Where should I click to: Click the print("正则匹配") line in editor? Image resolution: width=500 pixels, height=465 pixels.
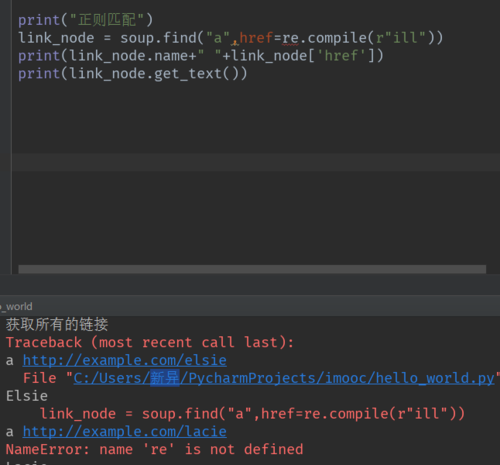point(86,20)
